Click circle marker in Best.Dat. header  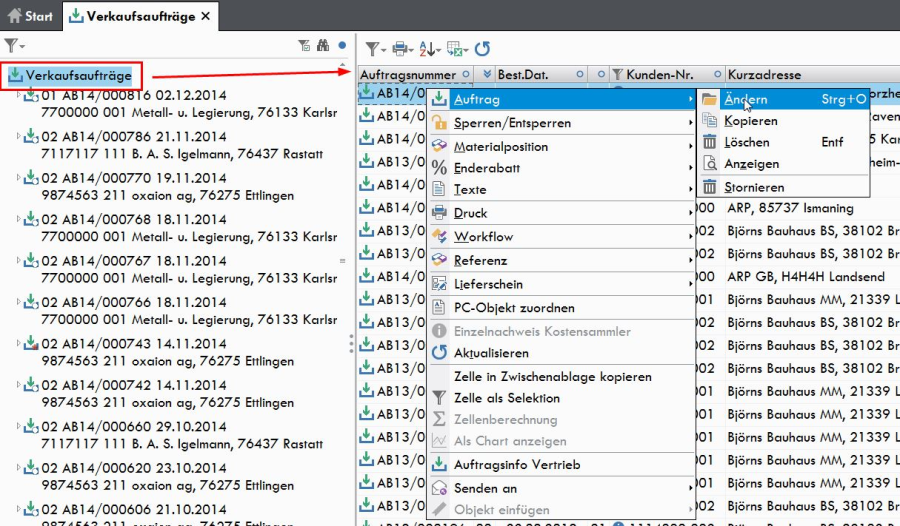click(580, 74)
